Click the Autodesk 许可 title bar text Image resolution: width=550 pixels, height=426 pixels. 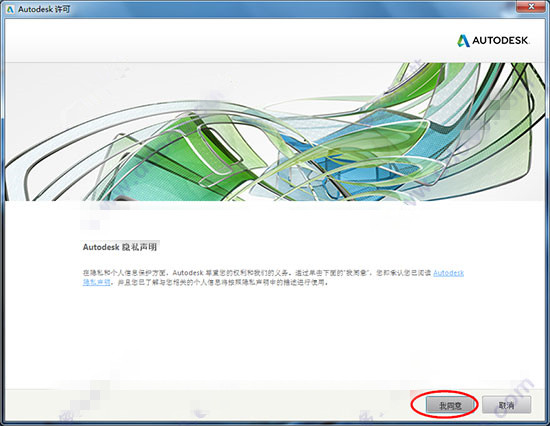coord(44,9)
